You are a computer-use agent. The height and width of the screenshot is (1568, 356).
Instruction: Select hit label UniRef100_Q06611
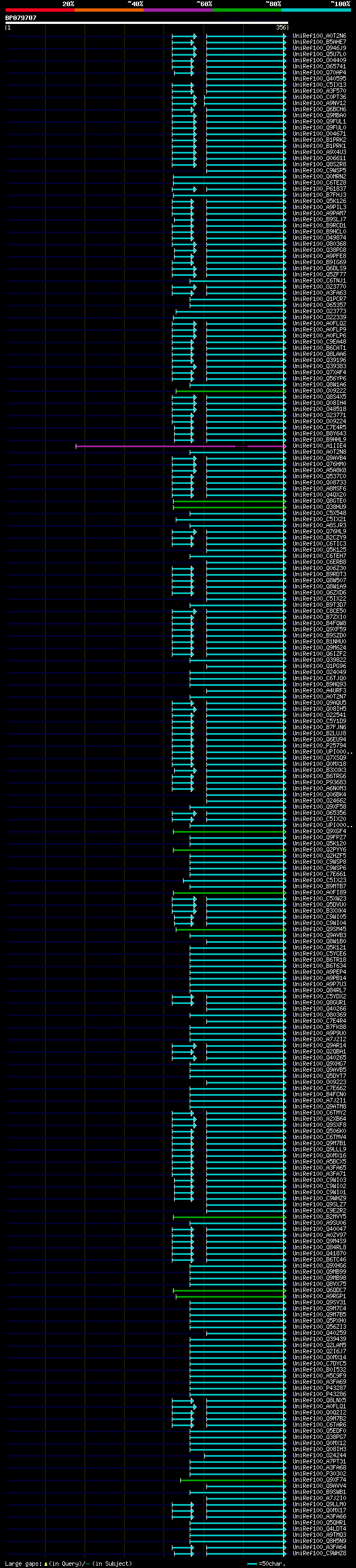pyautogui.click(x=319, y=159)
